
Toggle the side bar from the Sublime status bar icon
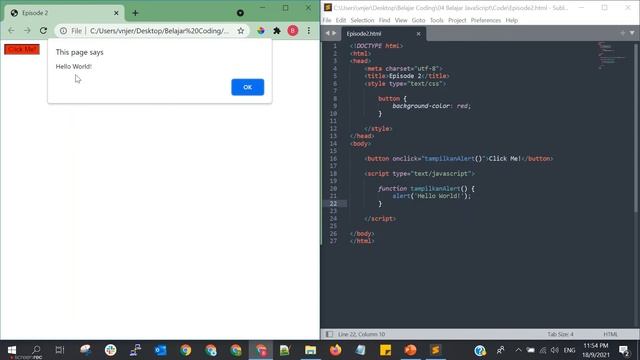click(329, 334)
